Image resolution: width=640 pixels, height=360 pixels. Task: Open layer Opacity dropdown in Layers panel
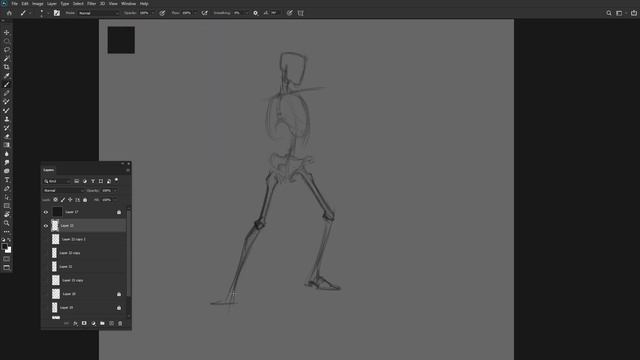pos(115,191)
